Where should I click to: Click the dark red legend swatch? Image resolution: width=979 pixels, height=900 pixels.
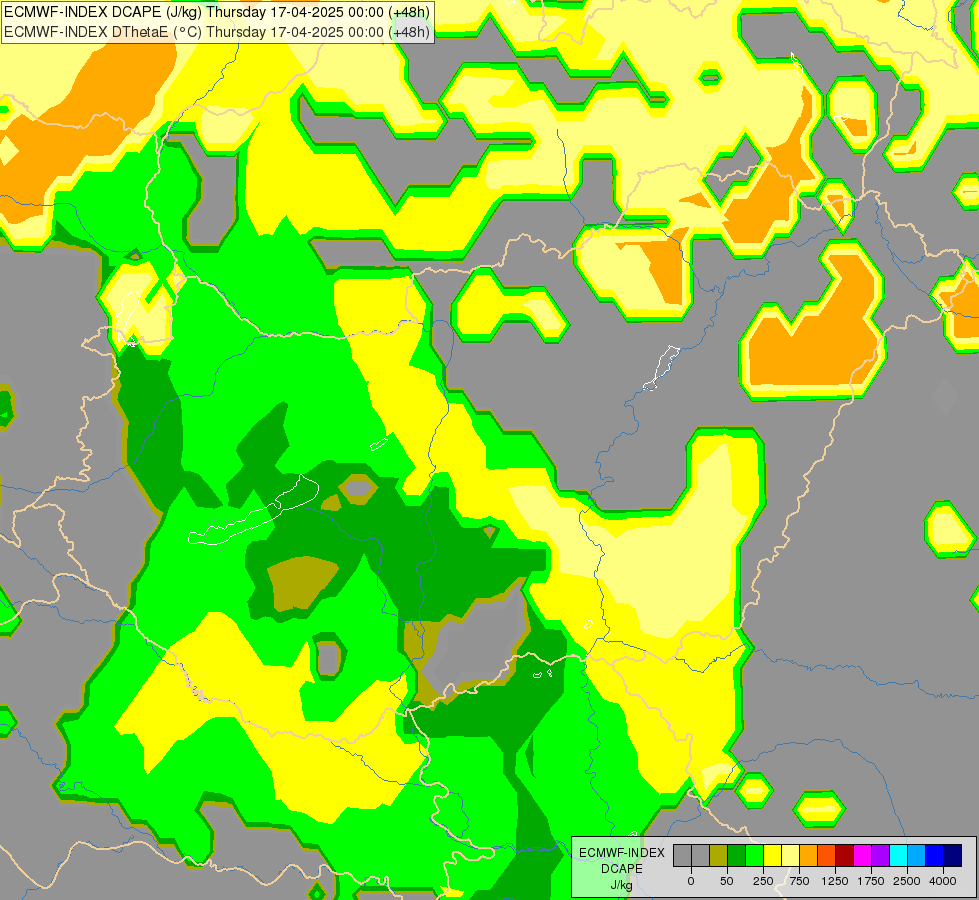pos(844,855)
